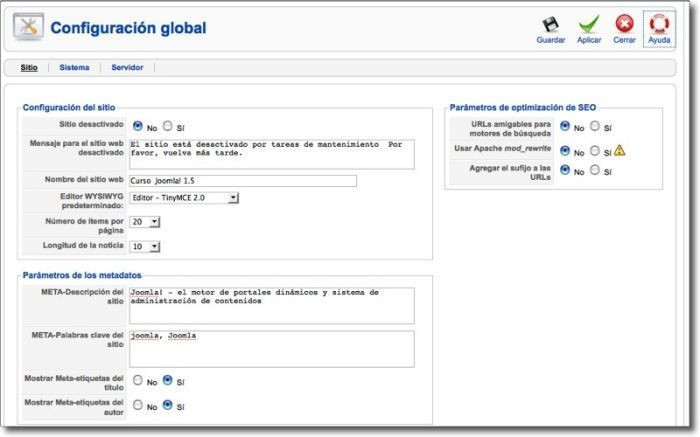Viewport: 700px width, 437px height.
Task: Click the Nombre del sitio web field
Action: pos(242,181)
